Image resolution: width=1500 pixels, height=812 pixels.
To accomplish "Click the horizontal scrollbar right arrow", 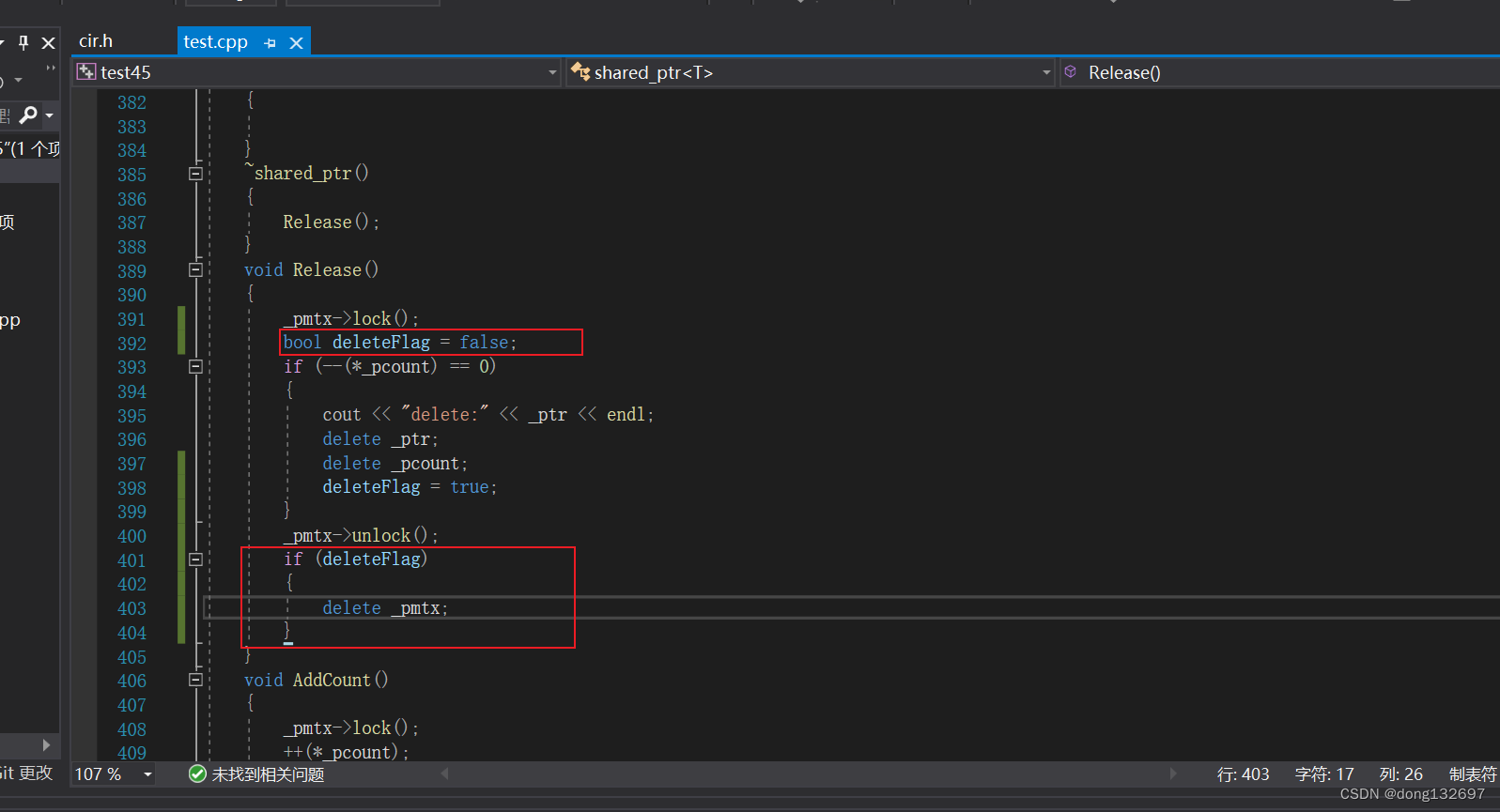I will click(1172, 774).
